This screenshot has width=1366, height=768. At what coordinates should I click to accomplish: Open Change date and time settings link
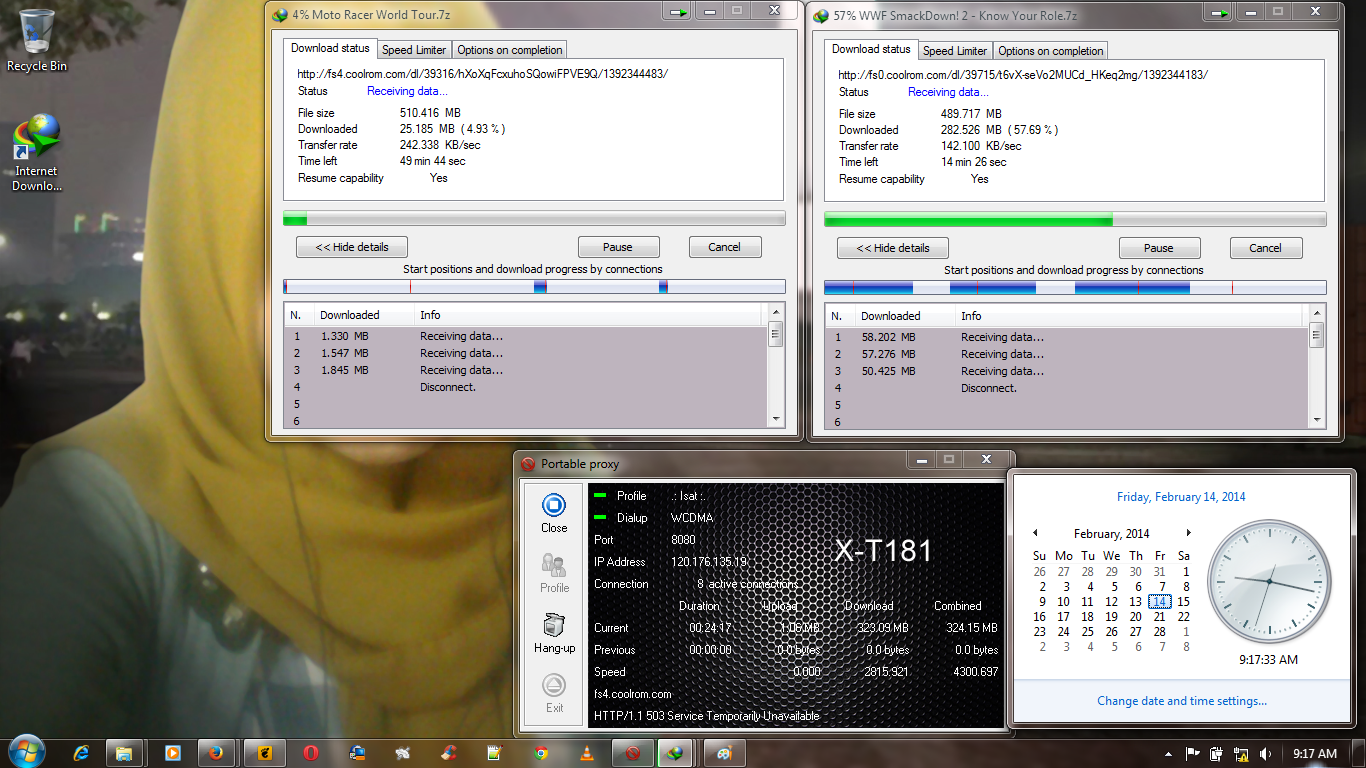[x=1182, y=701]
